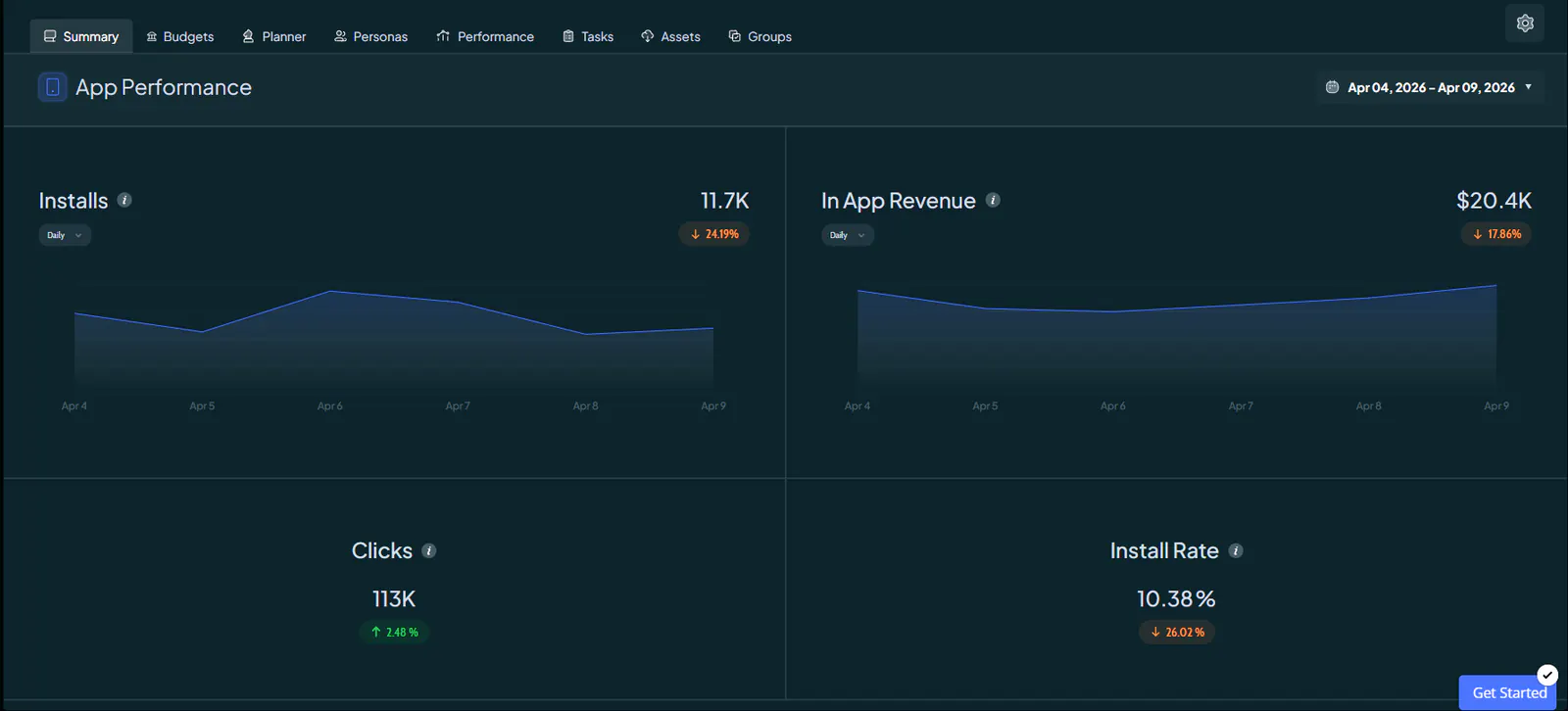
Task: Click the Clicks 2.48% increase badge
Action: coord(394,632)
